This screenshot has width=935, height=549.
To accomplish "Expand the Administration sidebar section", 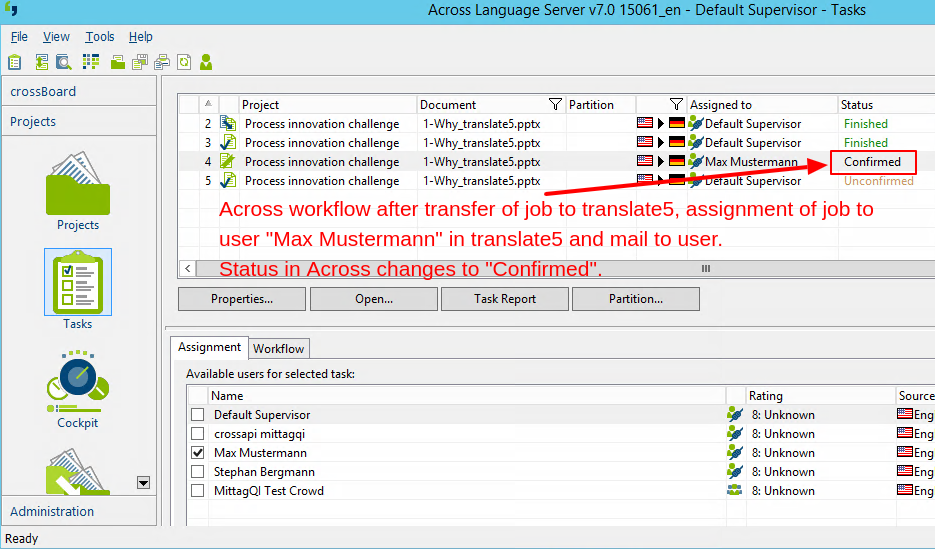I will pyautogui.click(x=79, y=511).
